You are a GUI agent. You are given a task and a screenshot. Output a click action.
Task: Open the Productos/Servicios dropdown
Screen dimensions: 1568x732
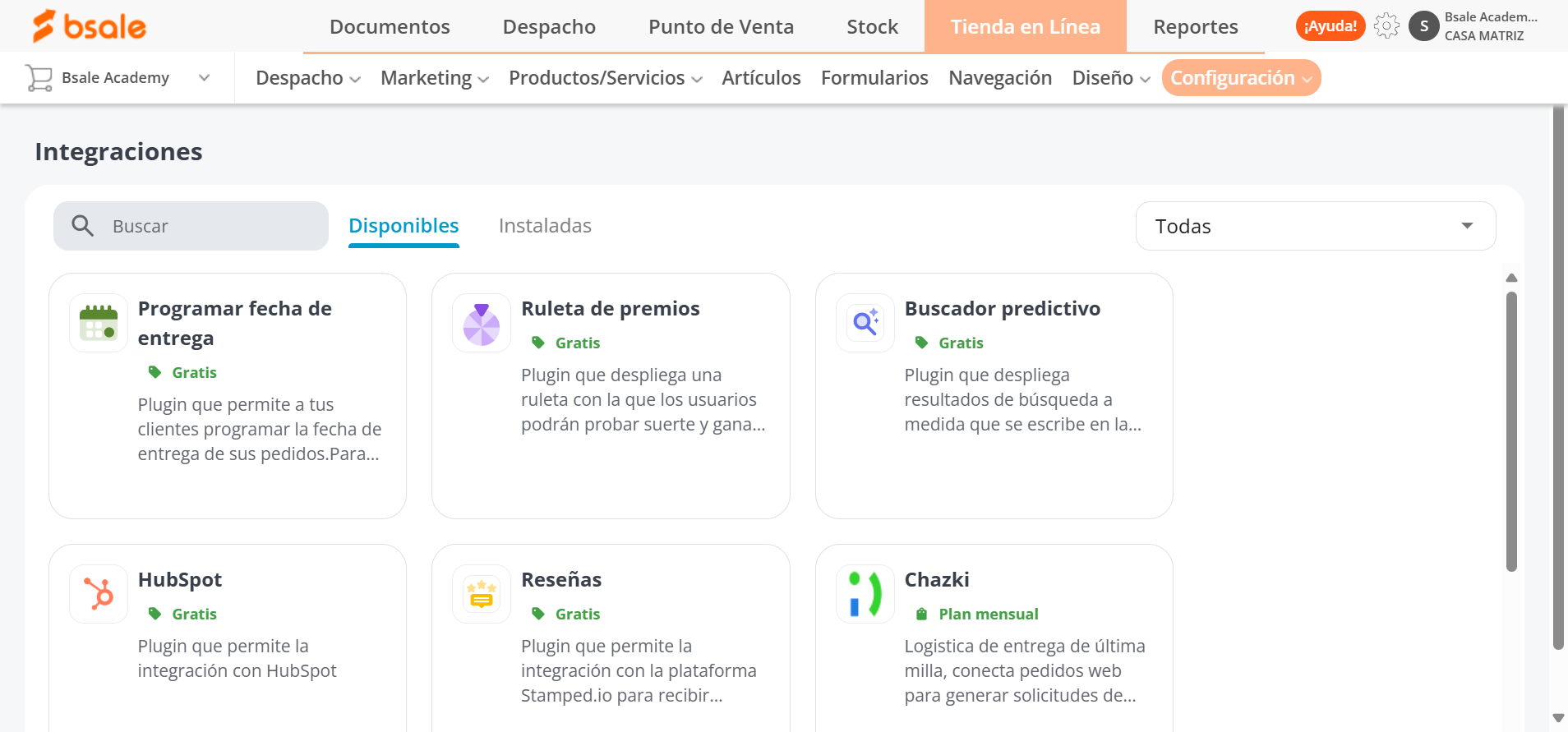(x=606, y=78)
